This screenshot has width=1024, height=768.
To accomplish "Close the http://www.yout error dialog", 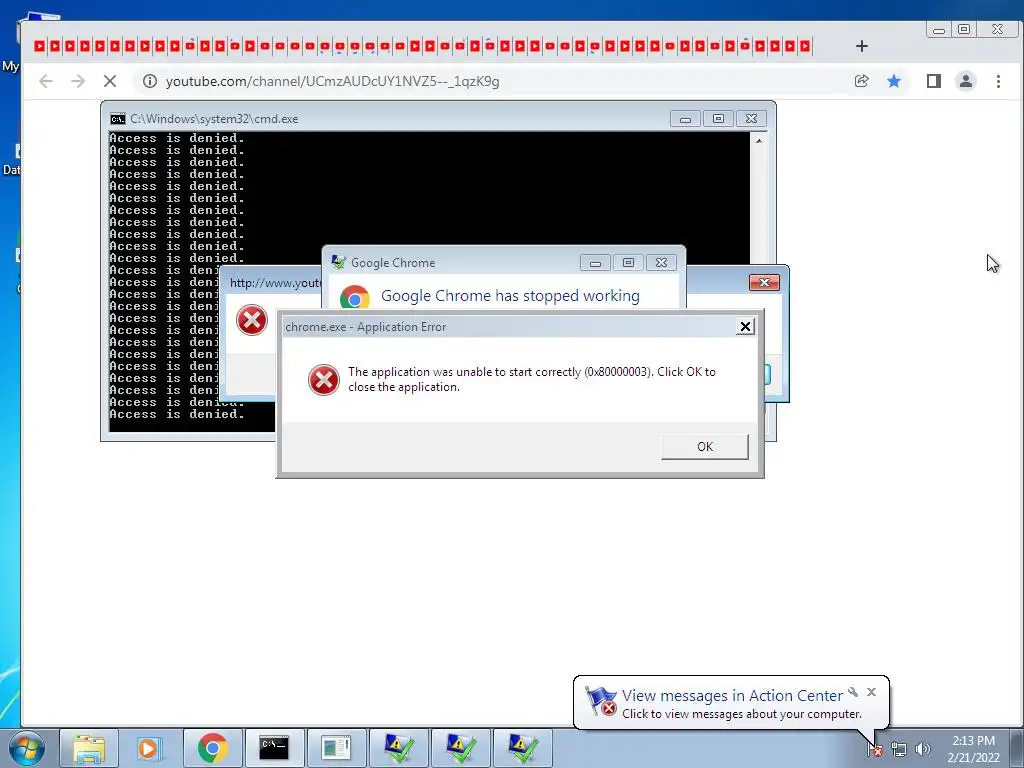I will (x=764, y=282).
